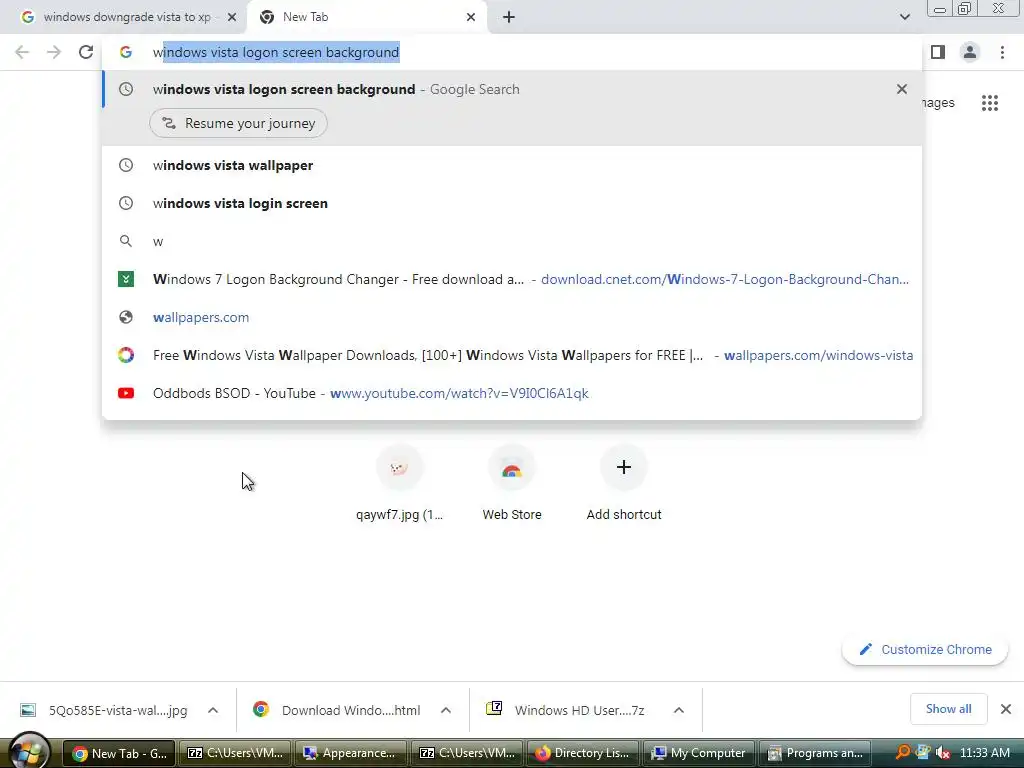The height and width of the screenshot is (768, 1024).
Task: Switch to Firefox Directory Listing taskbar button
Action: tap(583, 753)
